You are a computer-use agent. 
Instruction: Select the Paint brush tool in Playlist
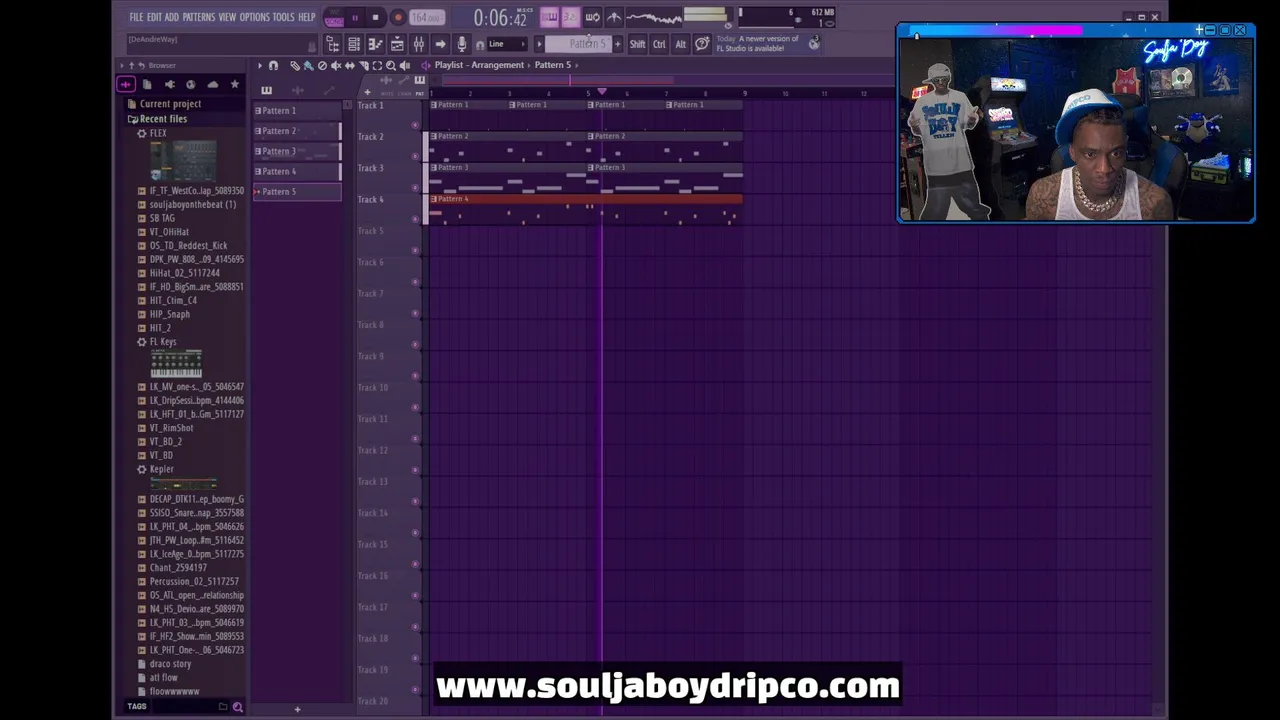pos(308,65)
